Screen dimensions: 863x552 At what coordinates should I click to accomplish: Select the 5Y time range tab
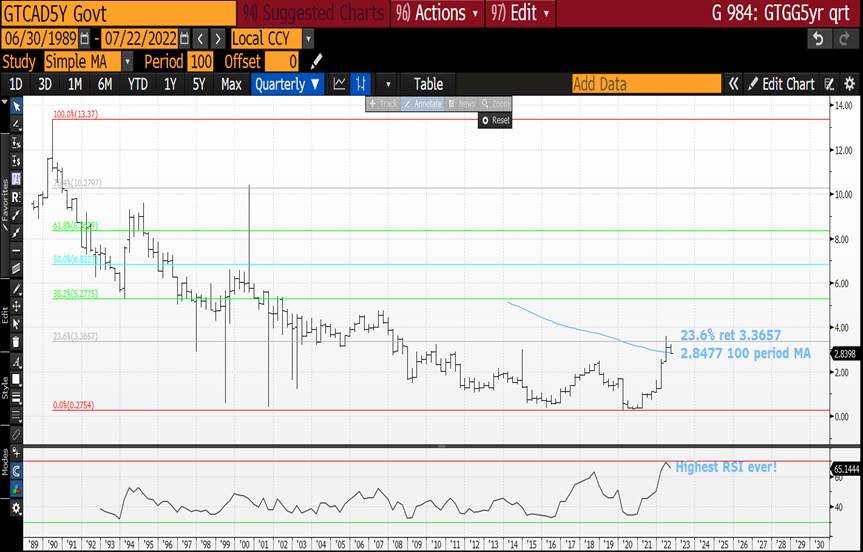point(199,84)
